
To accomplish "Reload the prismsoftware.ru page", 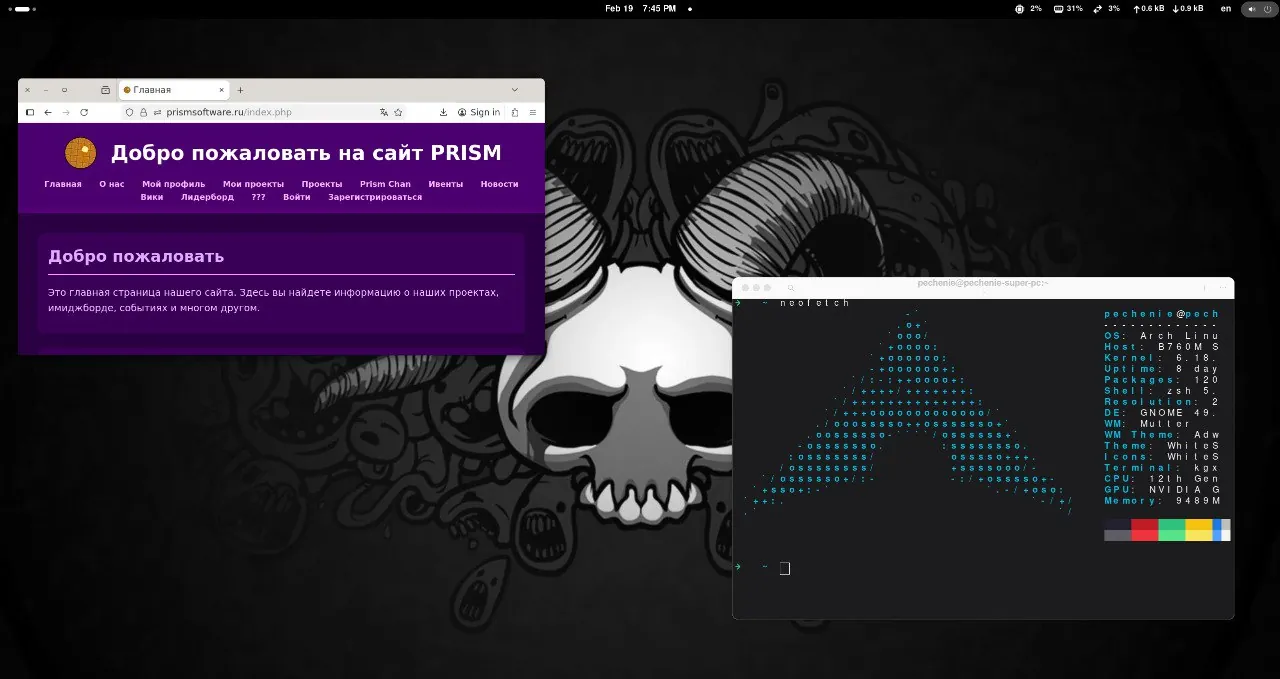I will [x=84, y=112].
